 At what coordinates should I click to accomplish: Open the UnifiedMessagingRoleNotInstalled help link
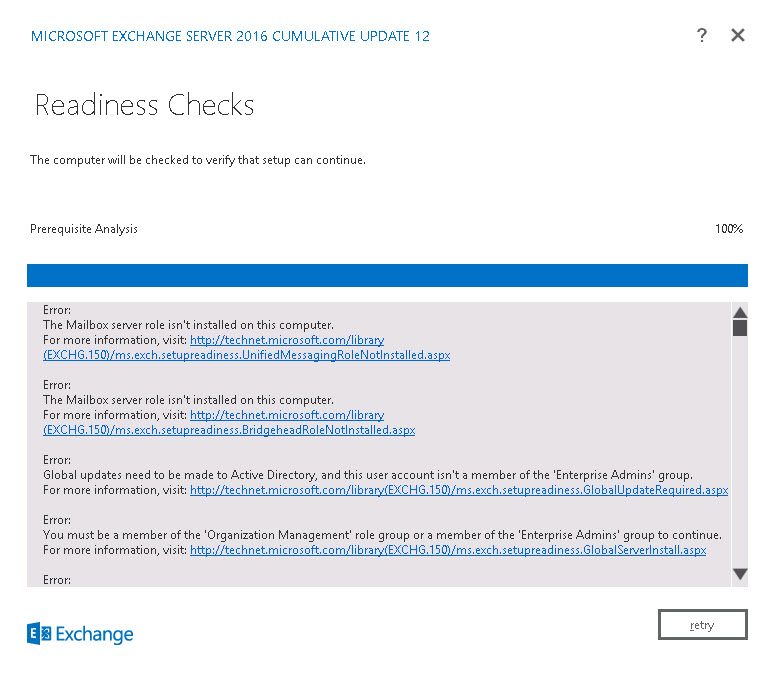pyautogui.click(x=246, y=355)
